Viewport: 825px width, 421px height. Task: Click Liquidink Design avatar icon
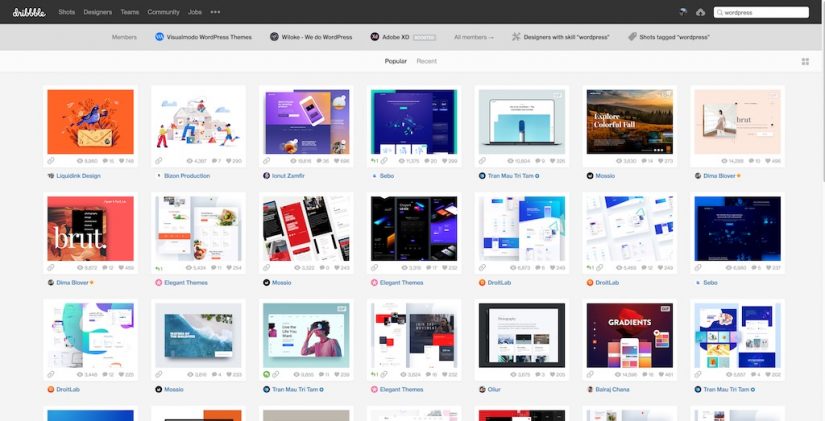coord(51,176)
